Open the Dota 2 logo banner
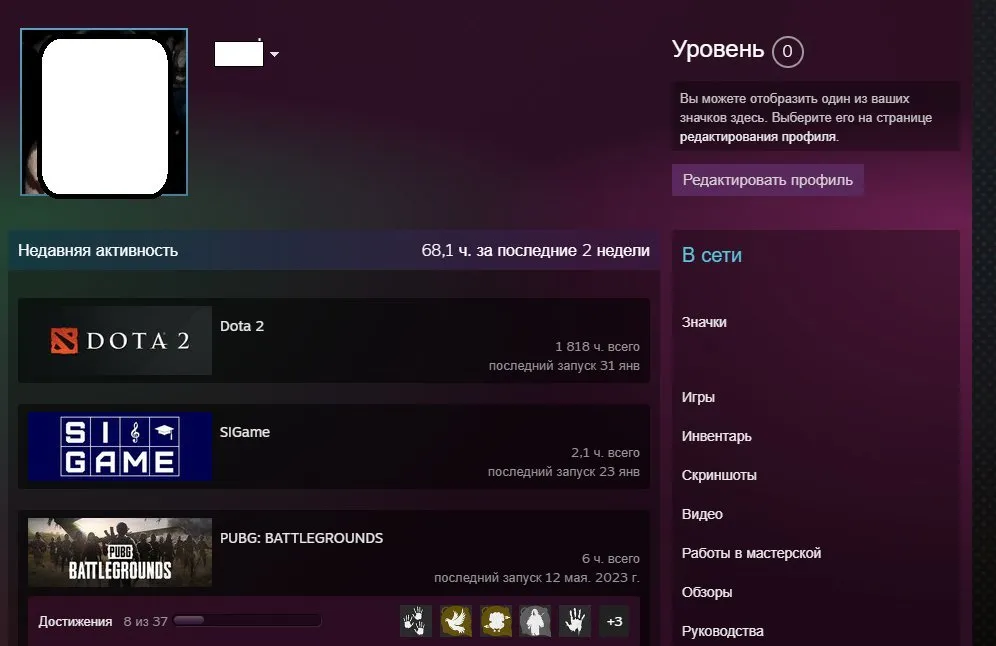 (119, 340)
